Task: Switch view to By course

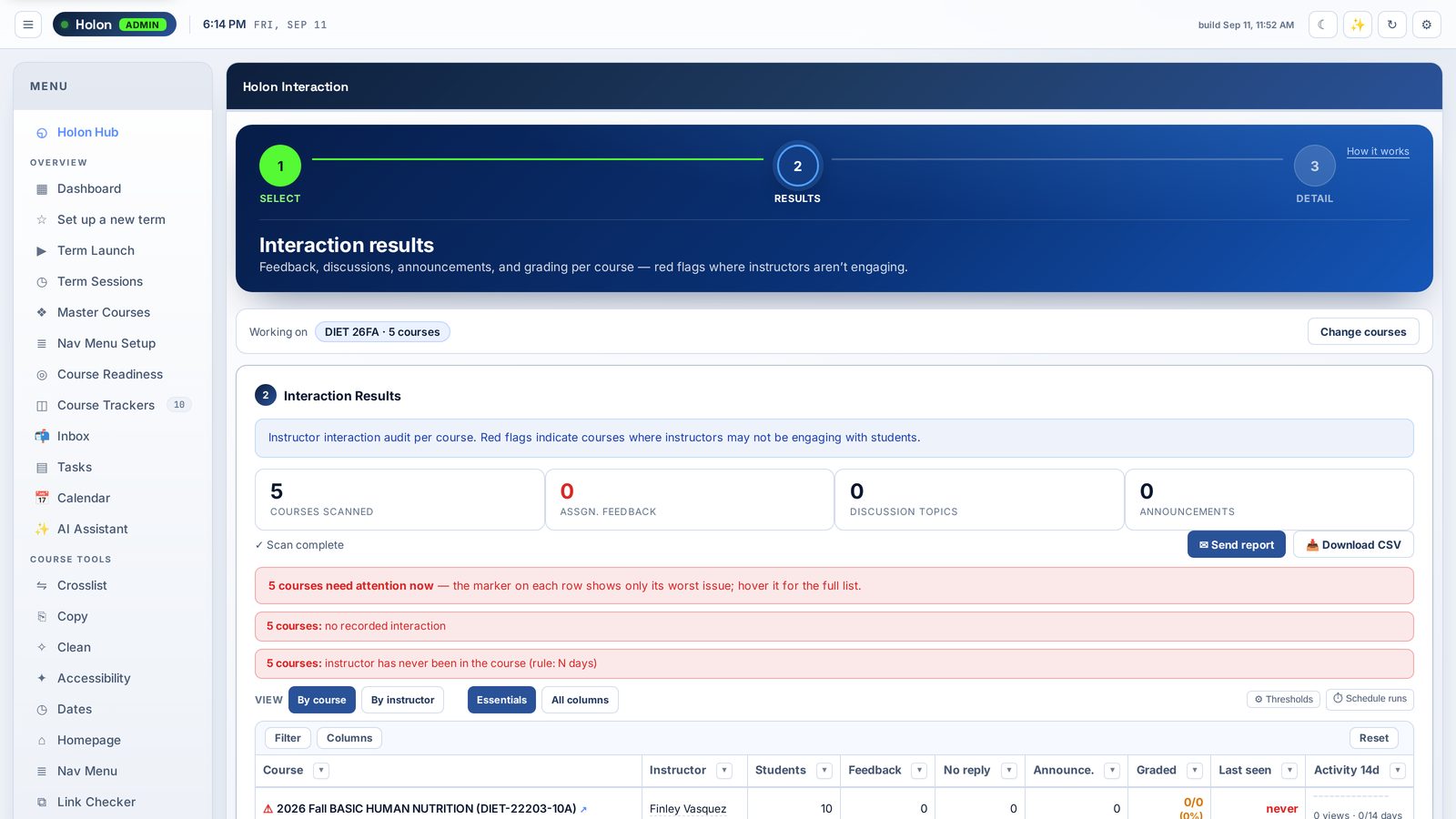Action: tap(322, 700)
